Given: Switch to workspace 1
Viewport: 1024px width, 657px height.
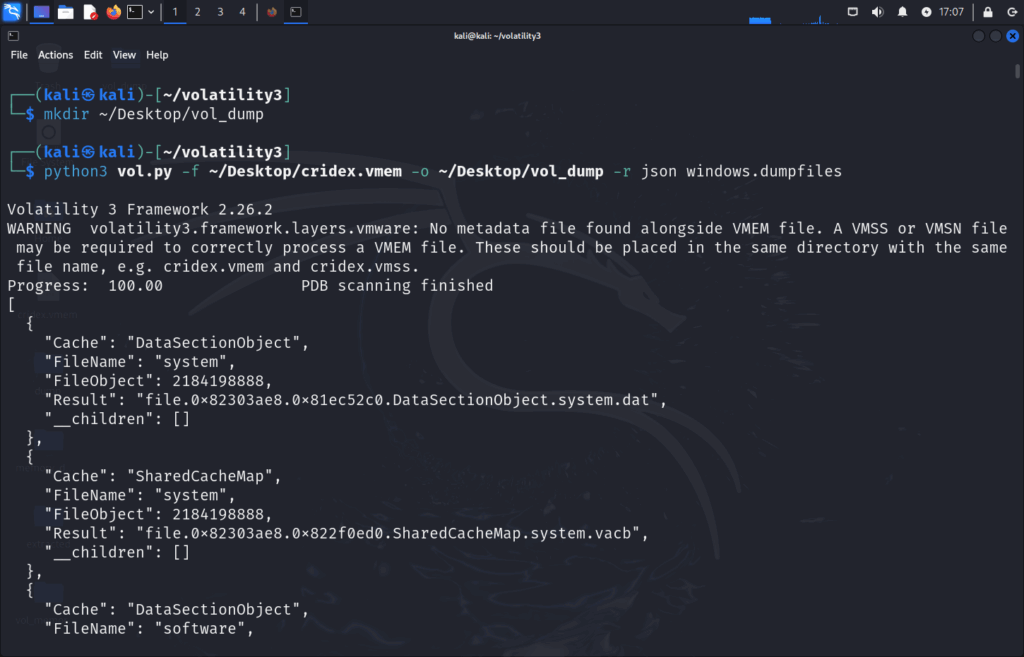Looking at the screenshot, I should 175,12.
